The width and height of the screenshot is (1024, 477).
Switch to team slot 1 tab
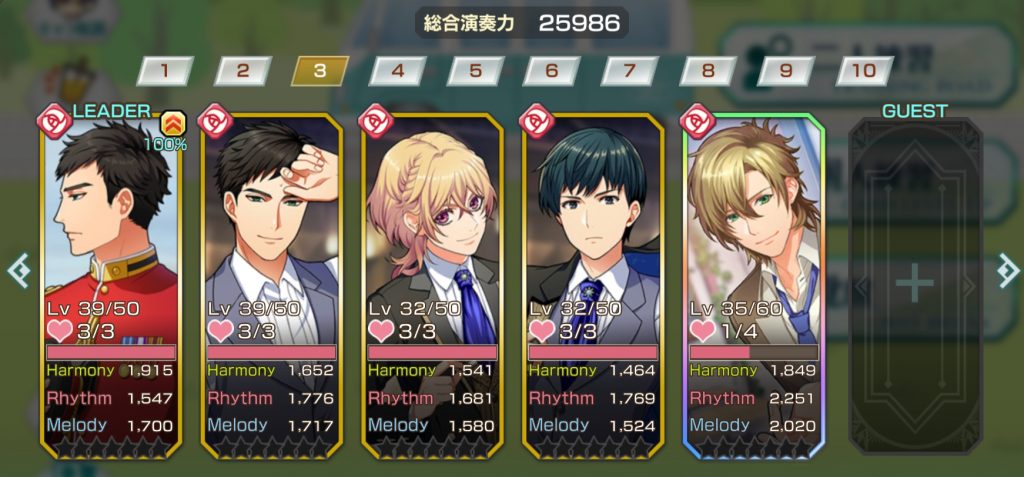(165, 71)
